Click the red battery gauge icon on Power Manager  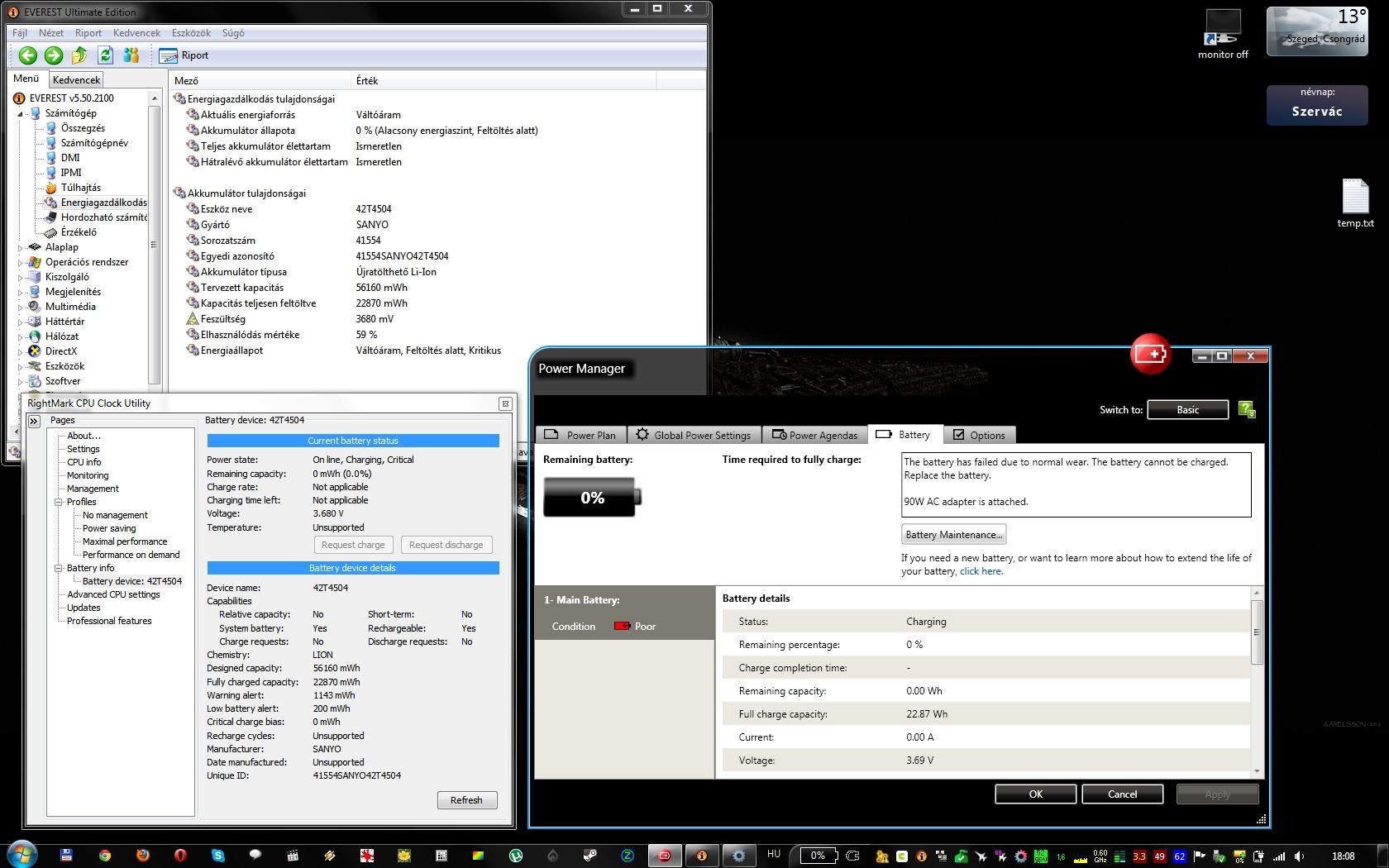tap(1150, 354)
